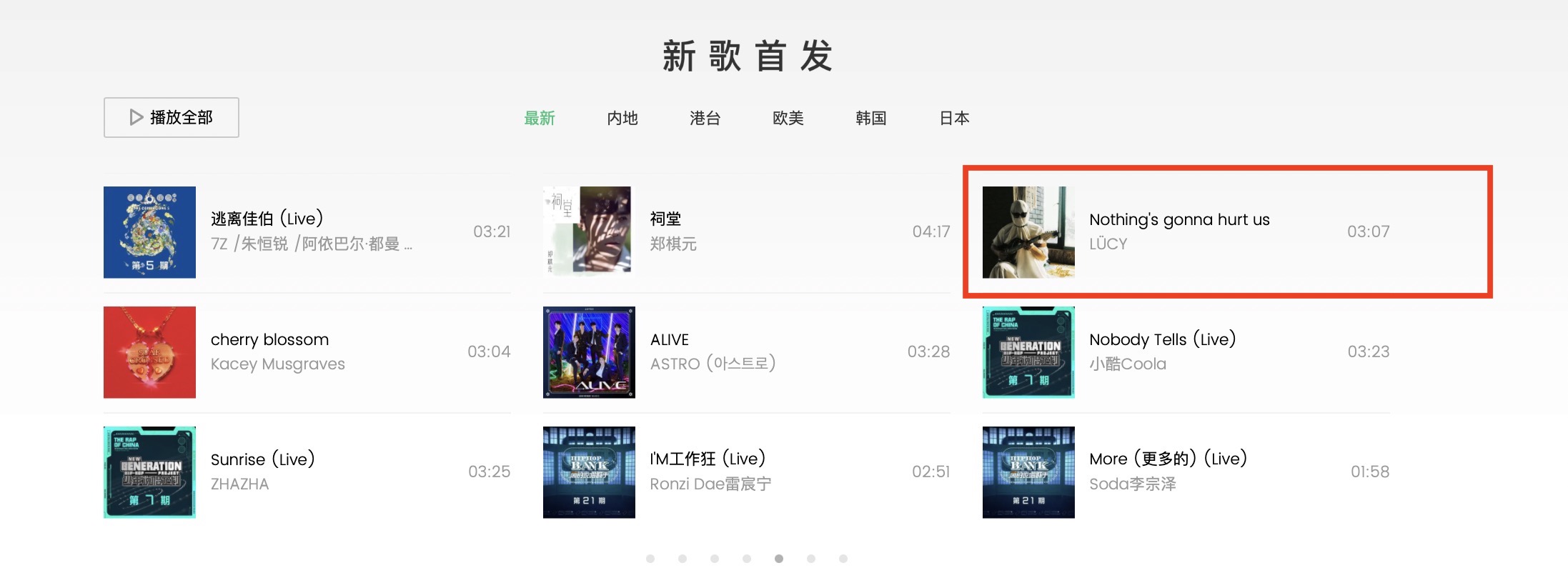This screenshot has width=1568, height=583.
Task: Click the 播放全部 play-all button
Action: click(x=171, y=117)
